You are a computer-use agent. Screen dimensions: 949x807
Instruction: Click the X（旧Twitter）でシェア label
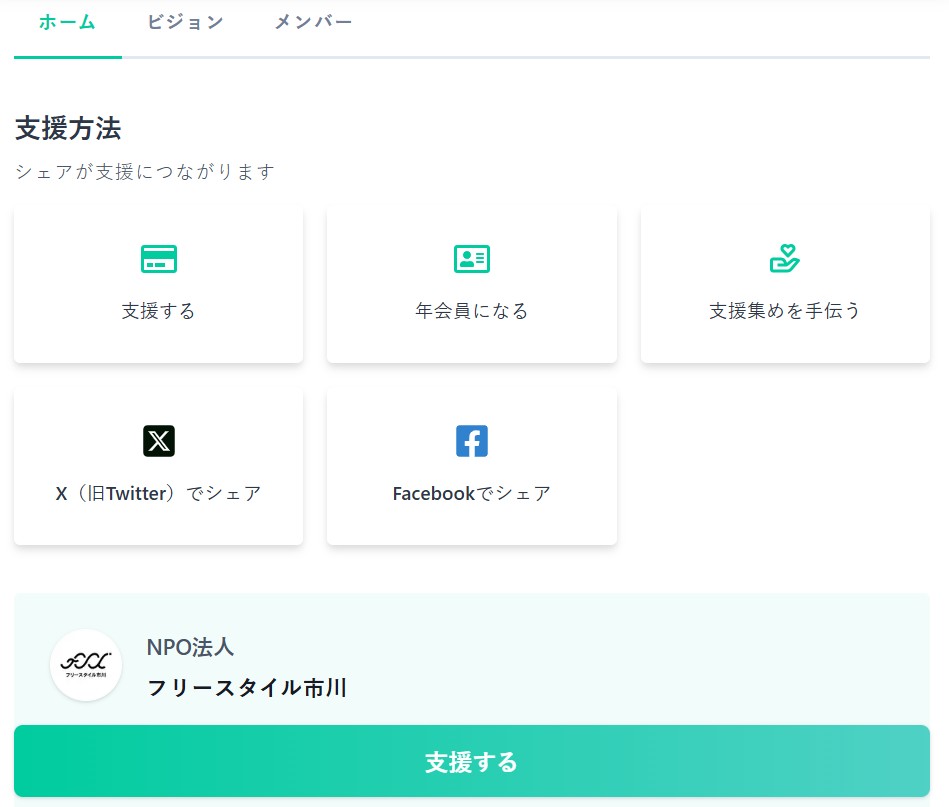[158, 493]
